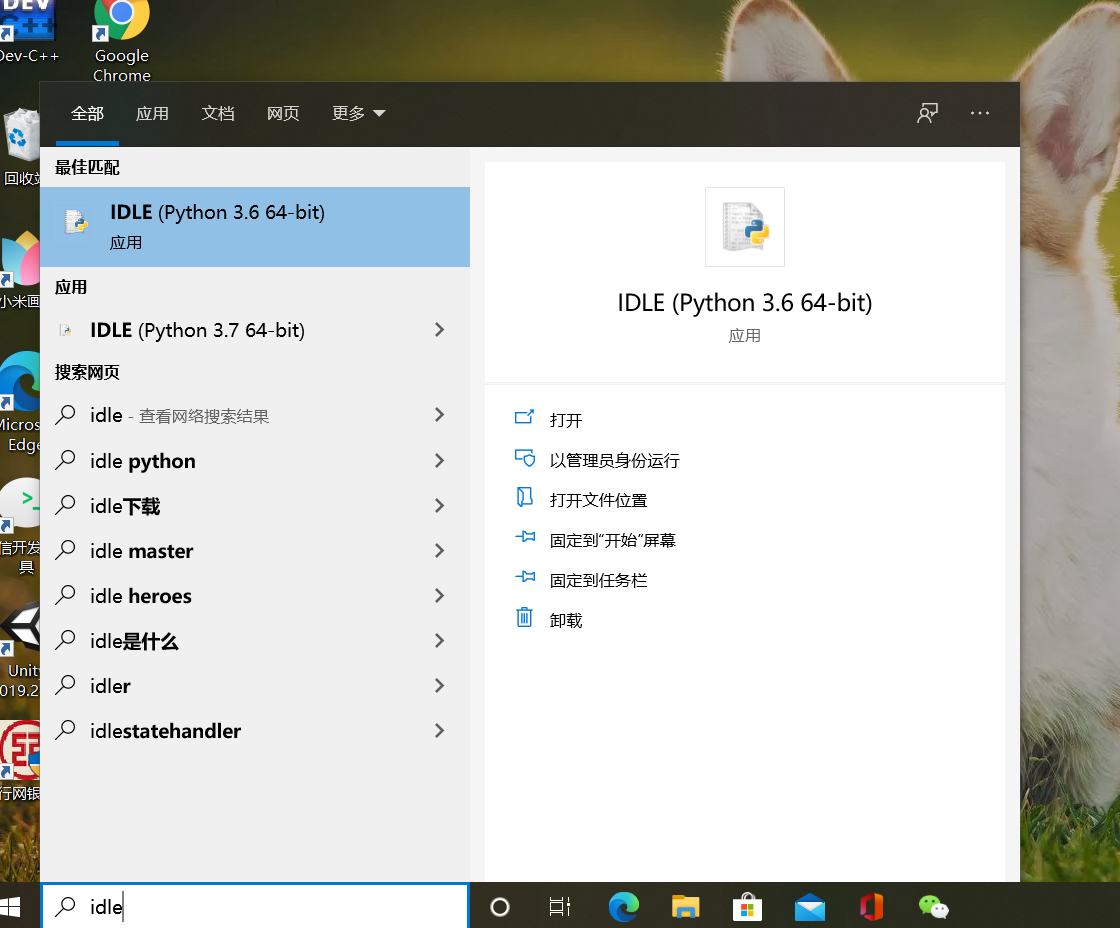Choose 固定到任务栏

599,580
